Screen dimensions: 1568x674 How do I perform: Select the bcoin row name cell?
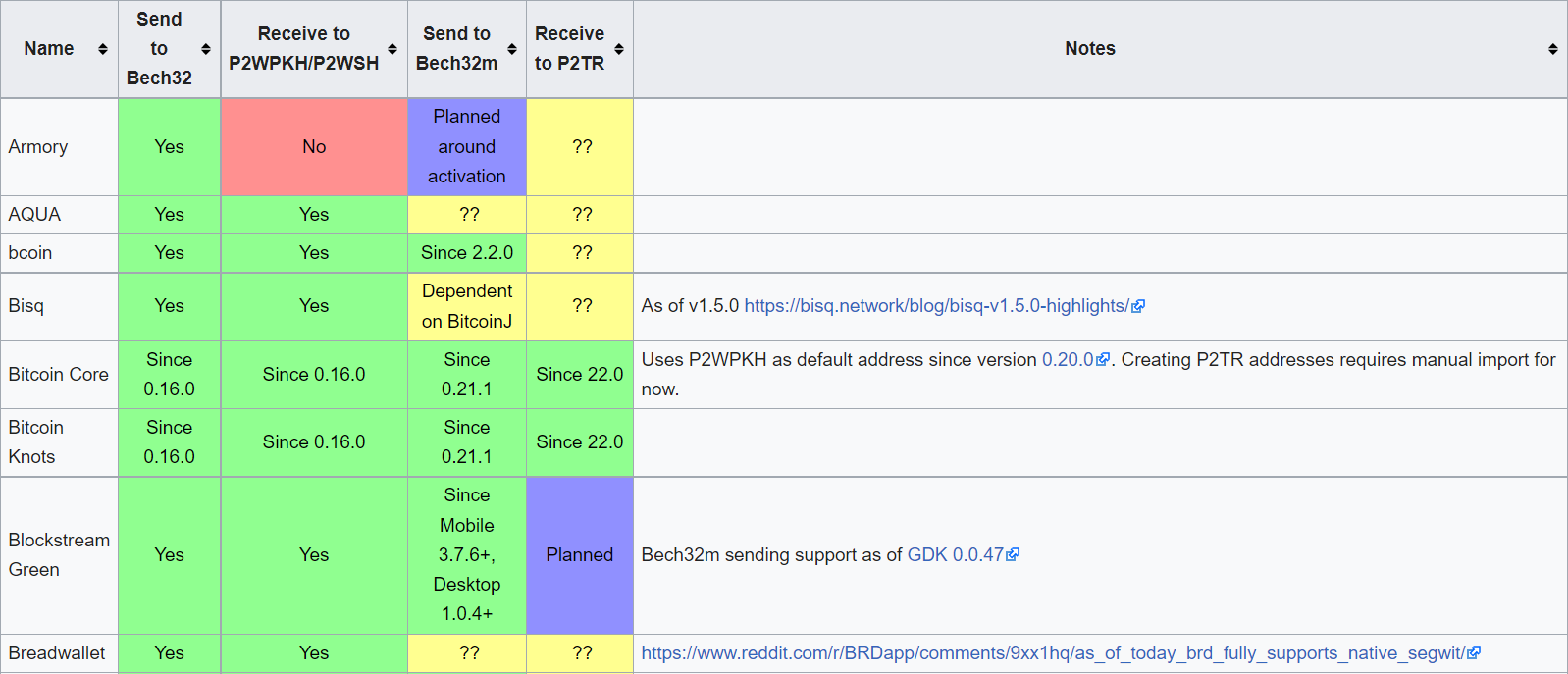(x=59, y=253)
